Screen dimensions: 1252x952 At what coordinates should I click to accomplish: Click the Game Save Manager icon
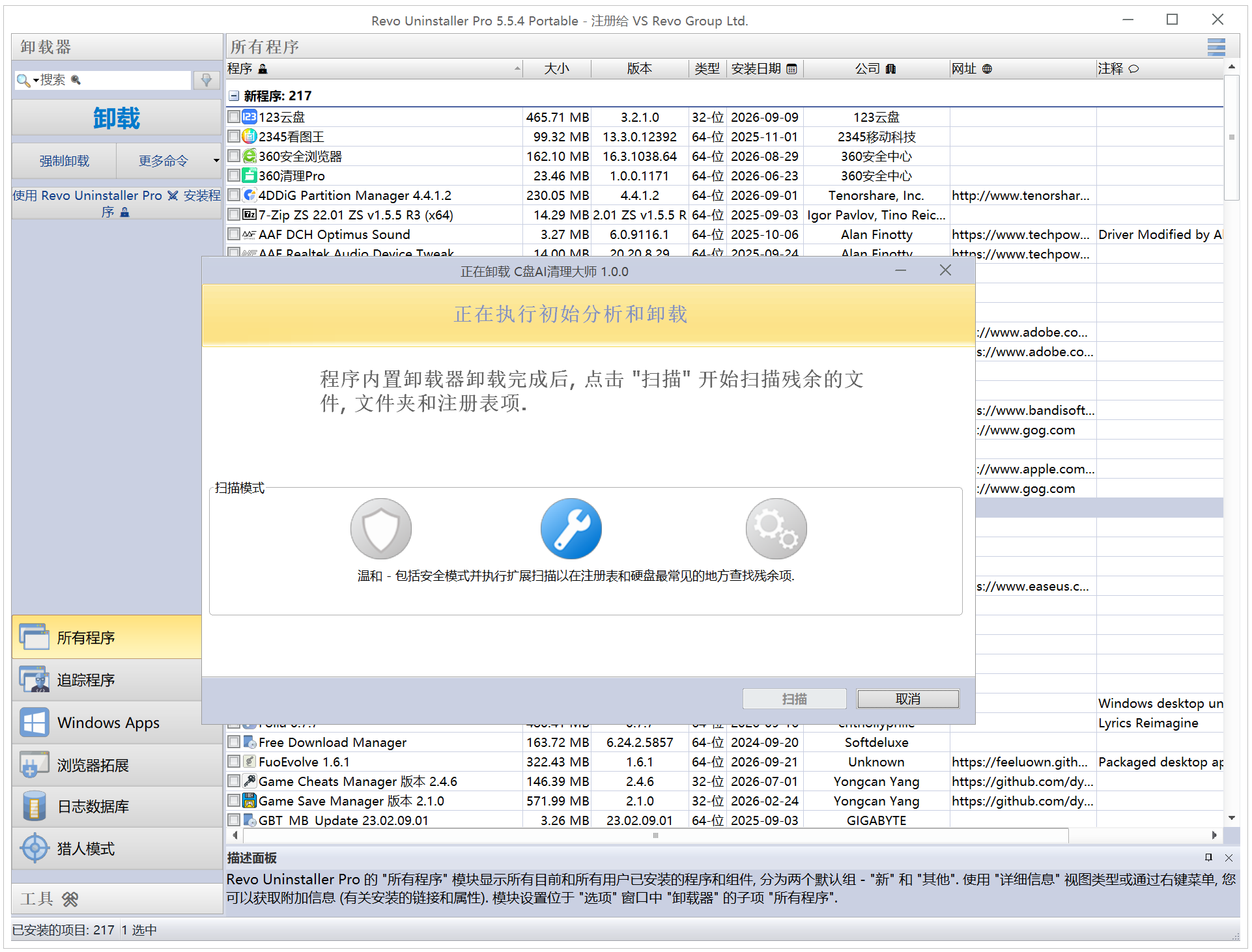pyautogui.click(x=249, y=801)
